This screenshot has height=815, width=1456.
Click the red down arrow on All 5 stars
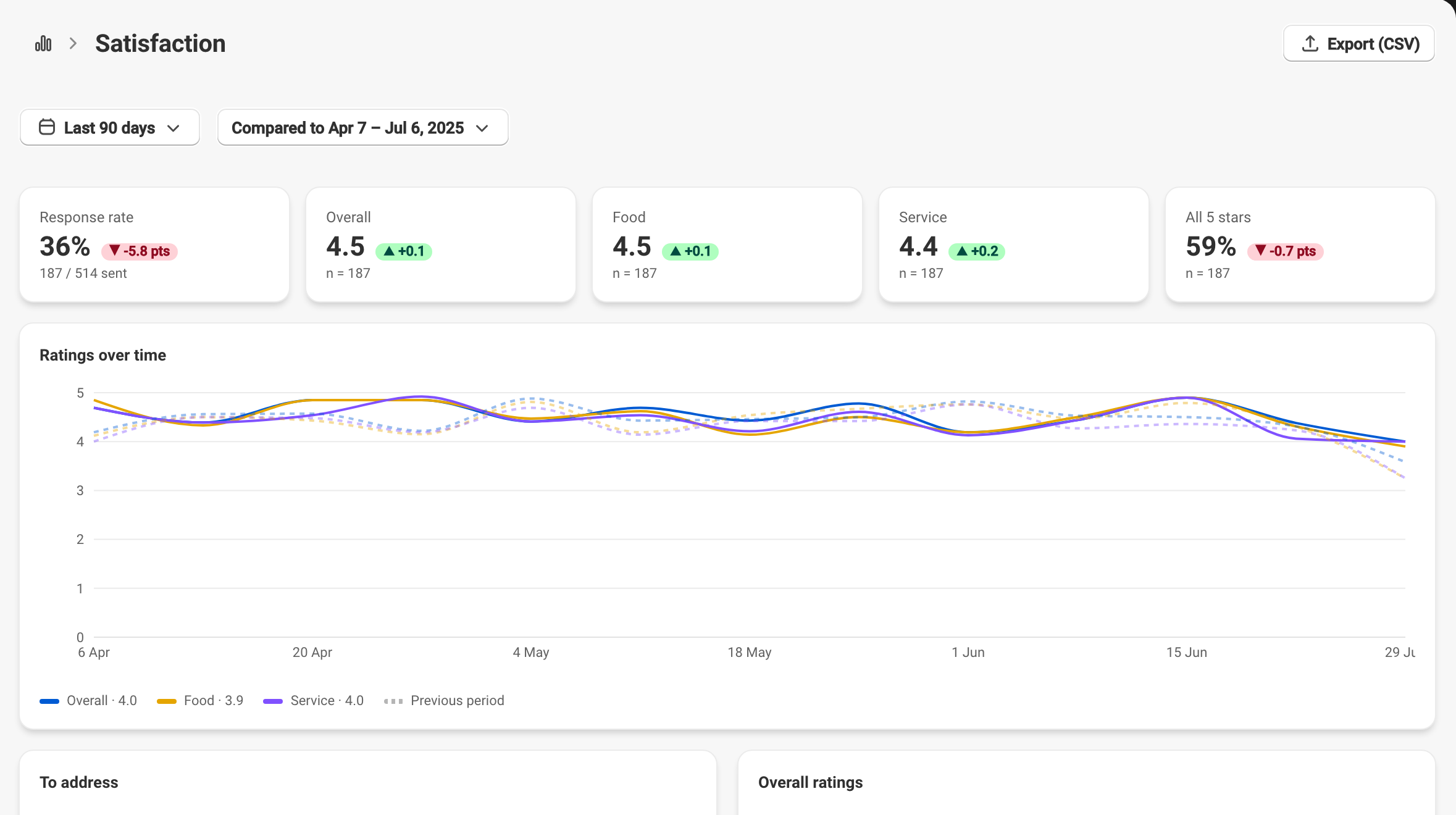pyautogui.click(x=1261, y=251)
